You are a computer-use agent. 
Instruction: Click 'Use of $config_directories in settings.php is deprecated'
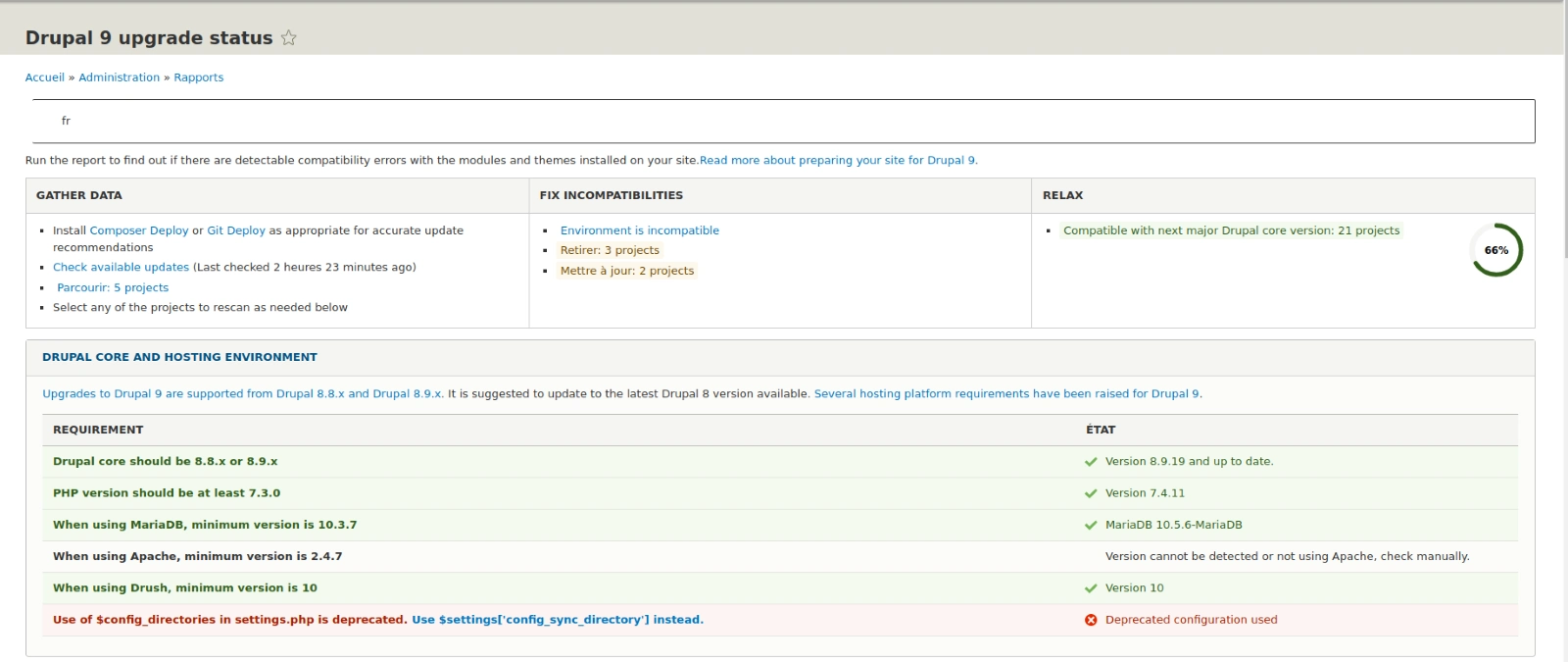coord(229,620)
